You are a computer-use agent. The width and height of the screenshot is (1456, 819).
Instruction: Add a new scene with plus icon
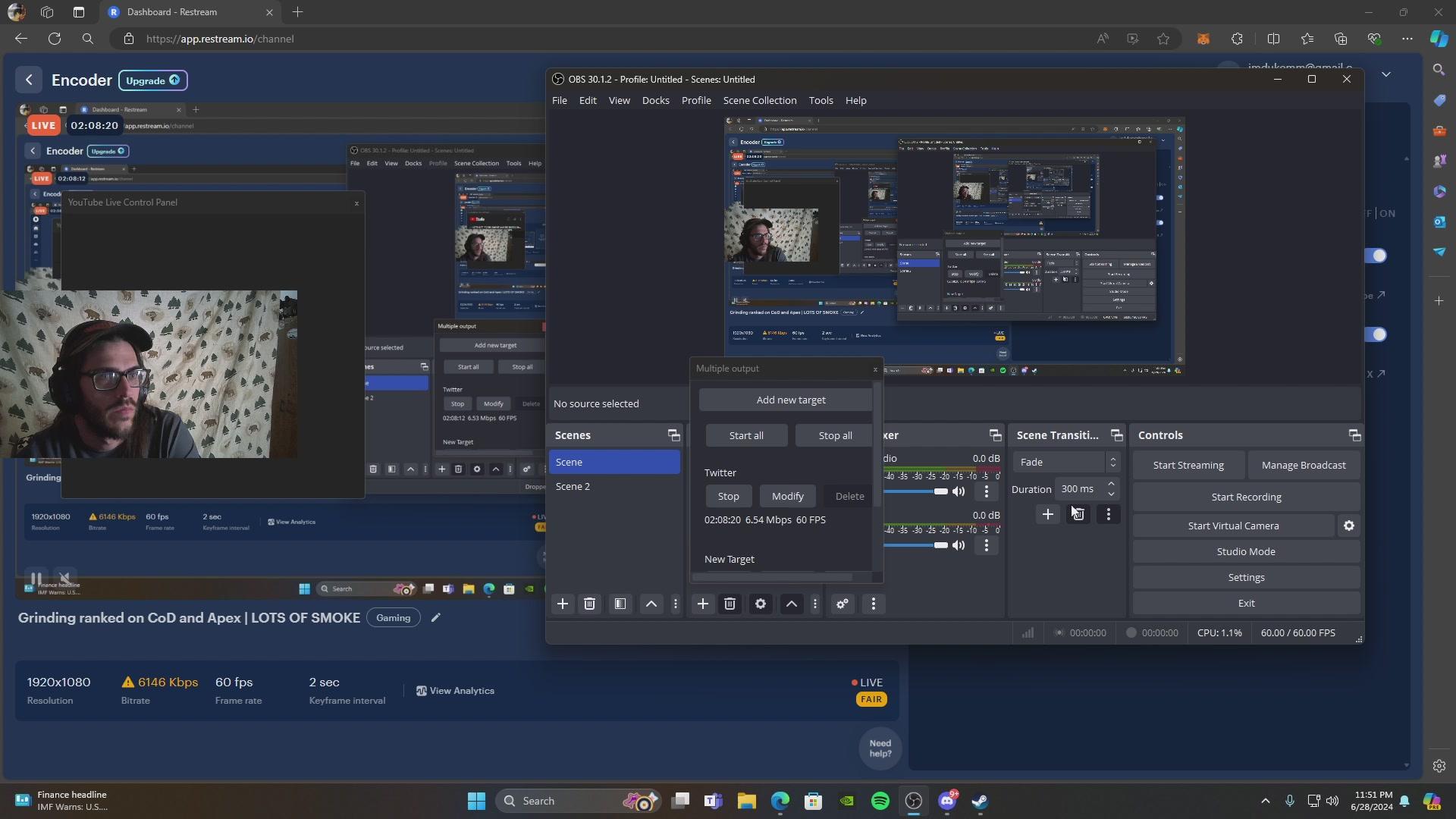[562, 604]
